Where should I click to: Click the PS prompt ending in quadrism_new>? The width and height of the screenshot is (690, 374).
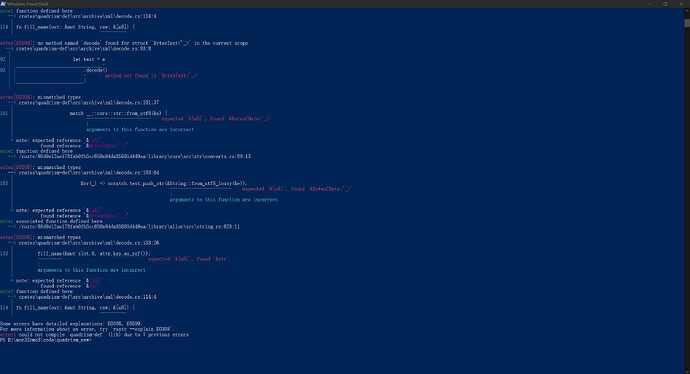(x=46, y=340)
